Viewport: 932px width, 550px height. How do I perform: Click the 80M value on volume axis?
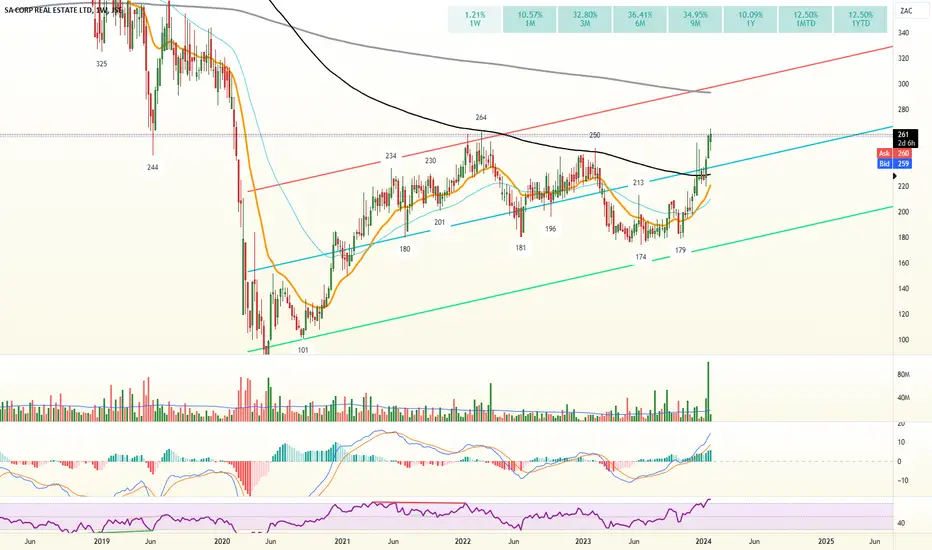903,375
